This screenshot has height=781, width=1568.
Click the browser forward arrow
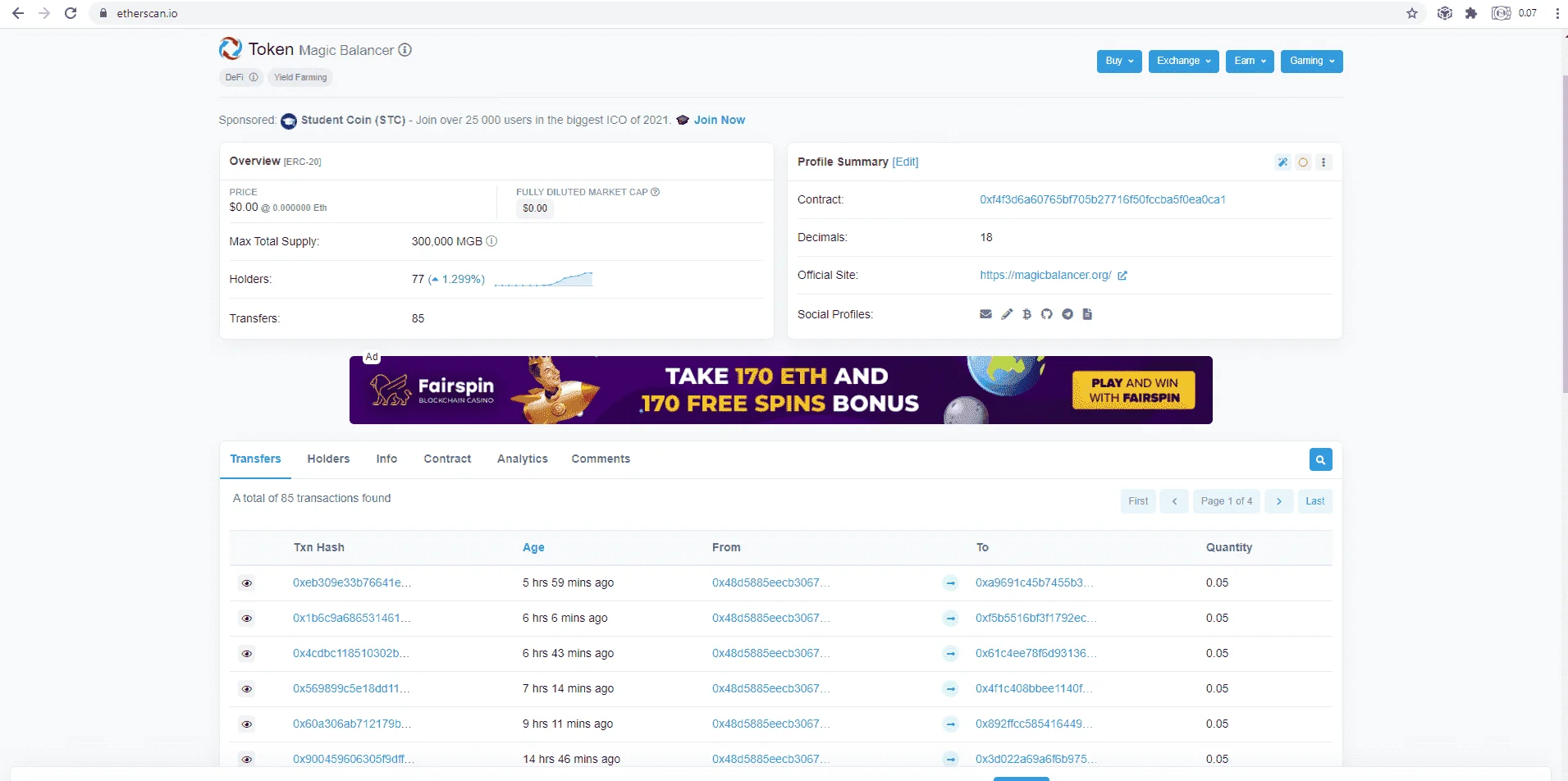click(x=44, y=13)
